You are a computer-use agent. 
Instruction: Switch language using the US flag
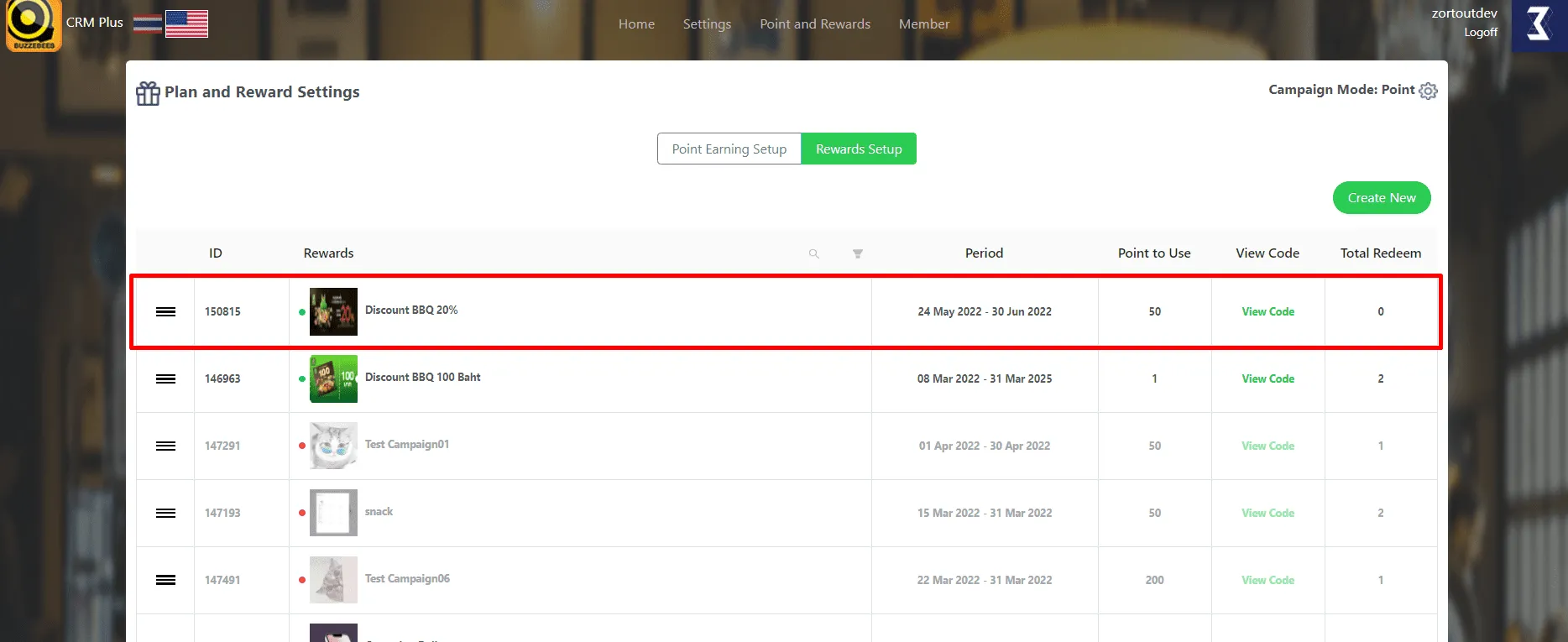point(186,23)
